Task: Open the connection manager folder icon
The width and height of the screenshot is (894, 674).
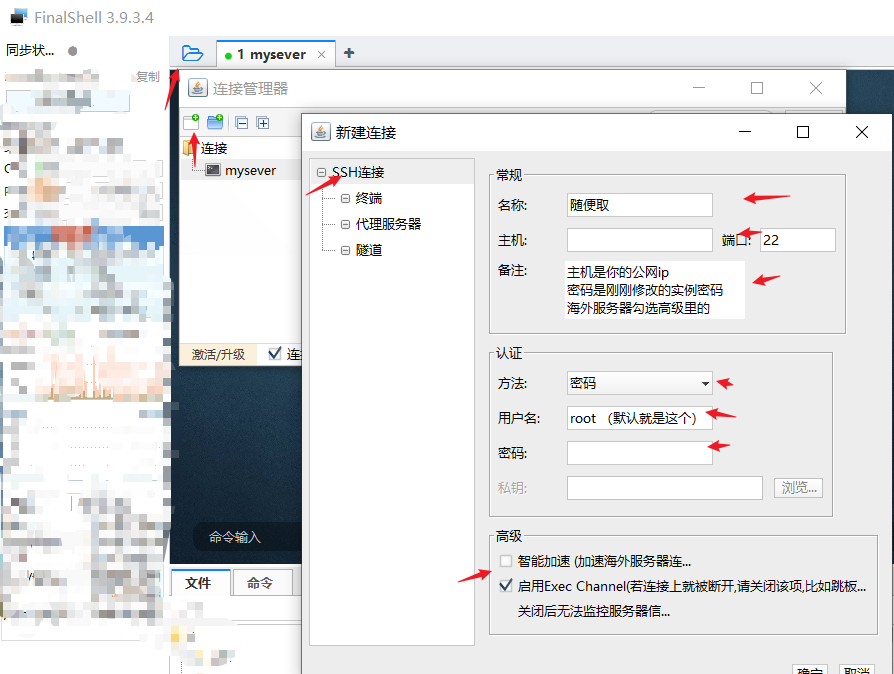Action: 192,53
